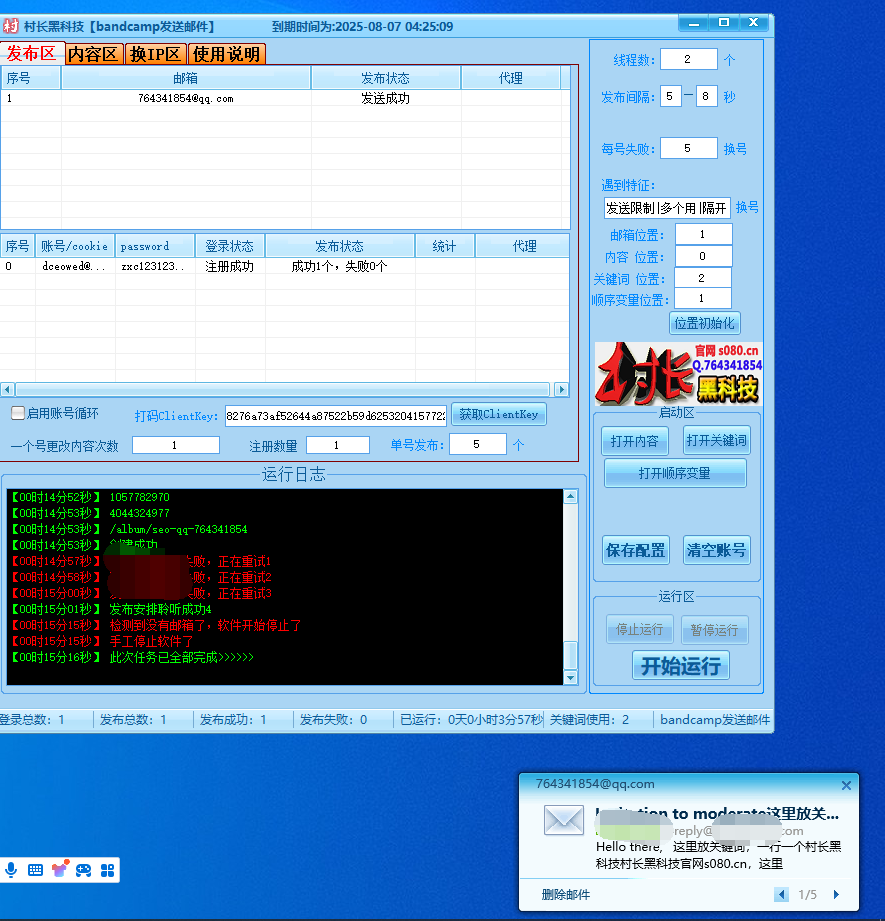Close the mail notification popup
This screenshot has height=921, width=885.
coord(846,786)
